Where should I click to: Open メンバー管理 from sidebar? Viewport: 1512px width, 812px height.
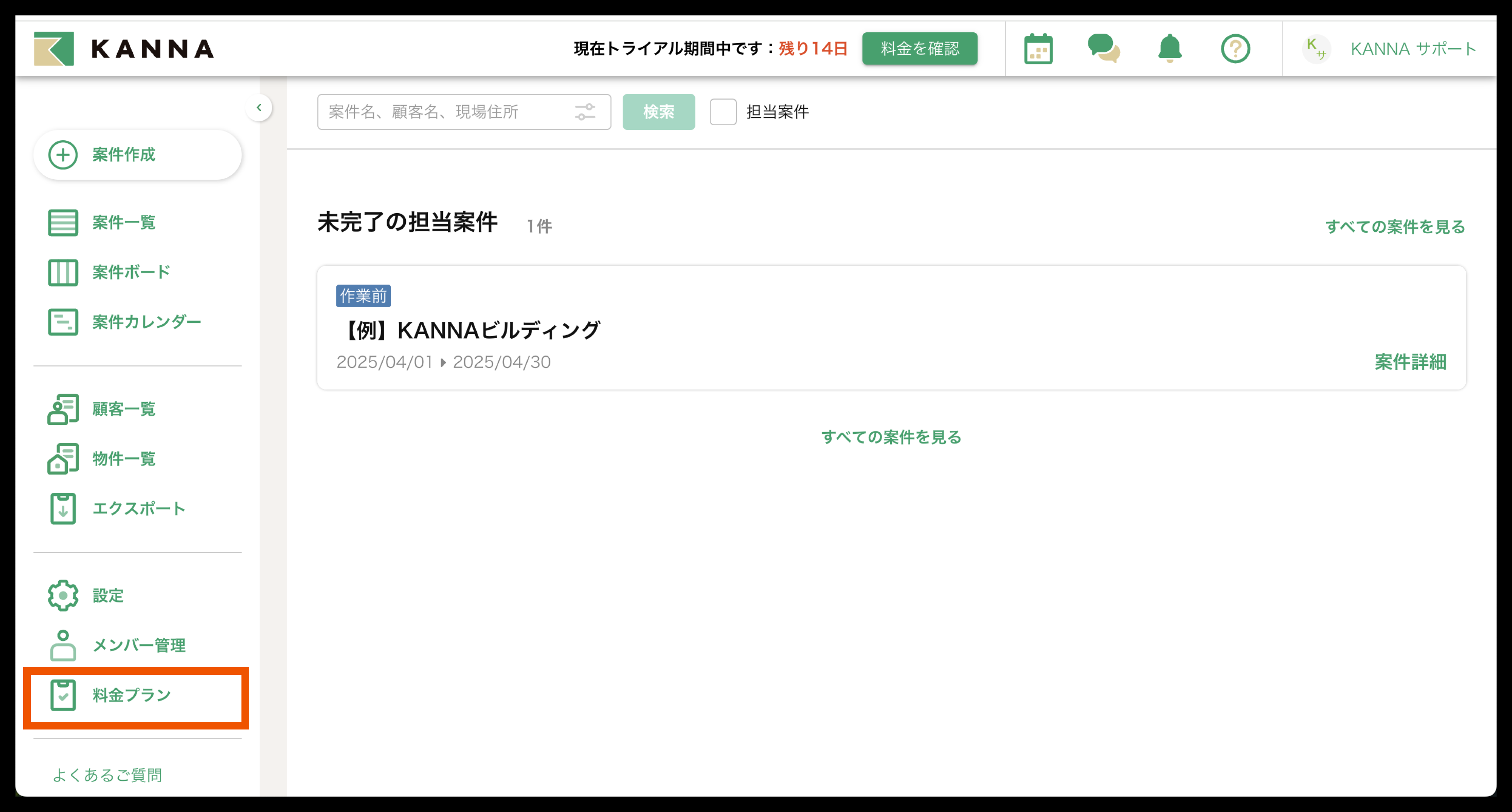click(x=138, y=645)
